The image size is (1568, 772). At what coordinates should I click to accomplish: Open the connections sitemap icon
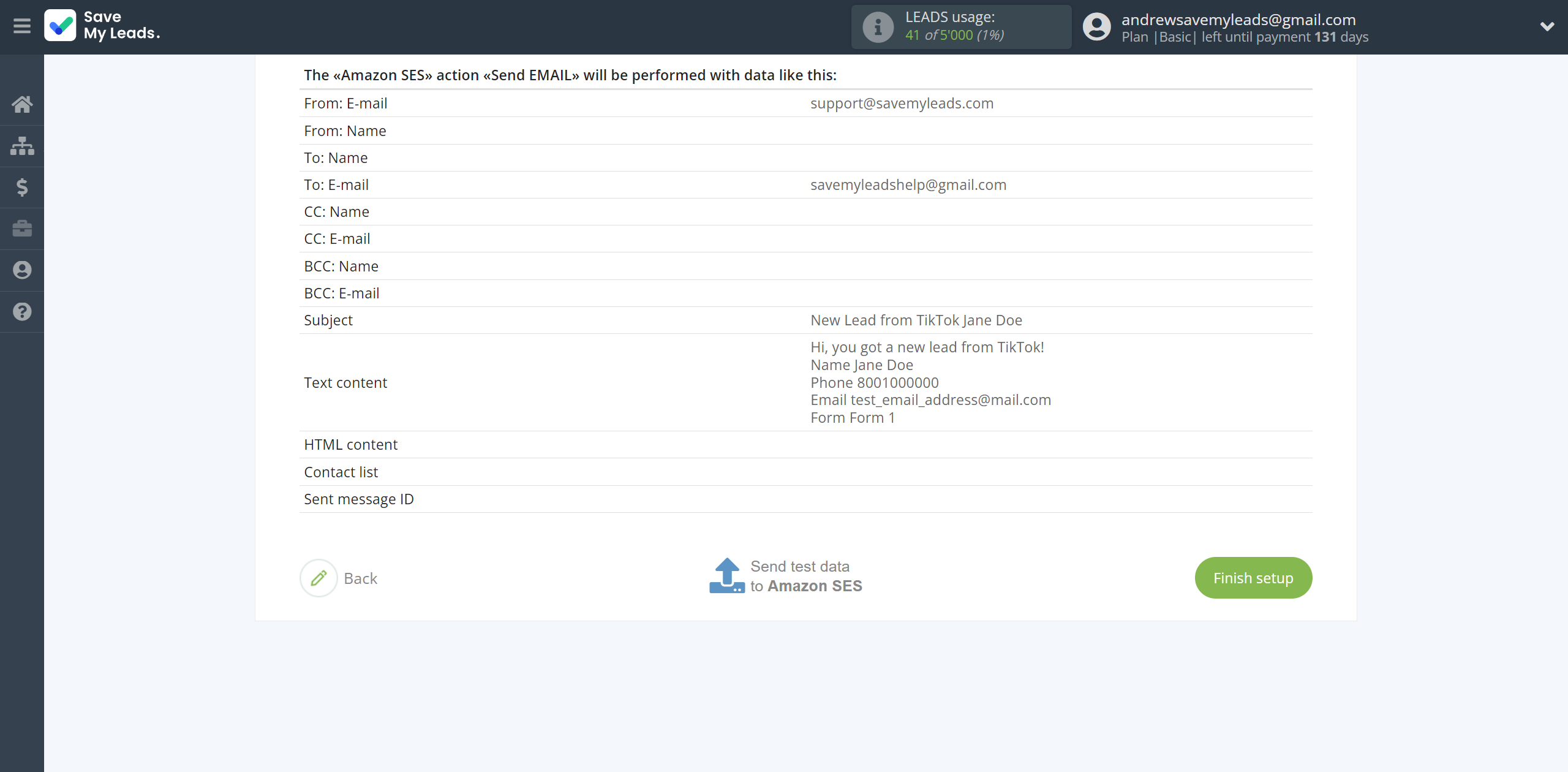(x=22, y=146)
